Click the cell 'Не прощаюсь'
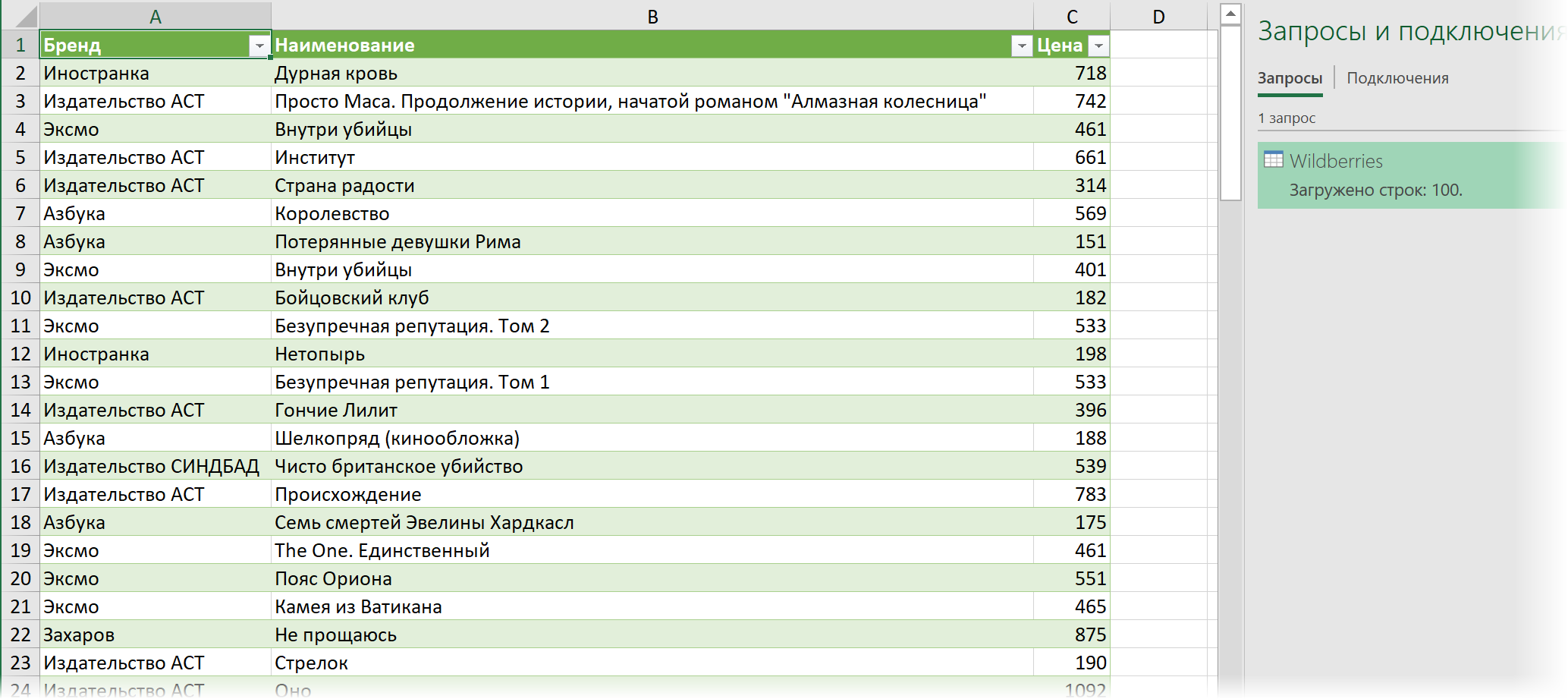Viewport: 1568px width, 699px height. pos(652,634)
